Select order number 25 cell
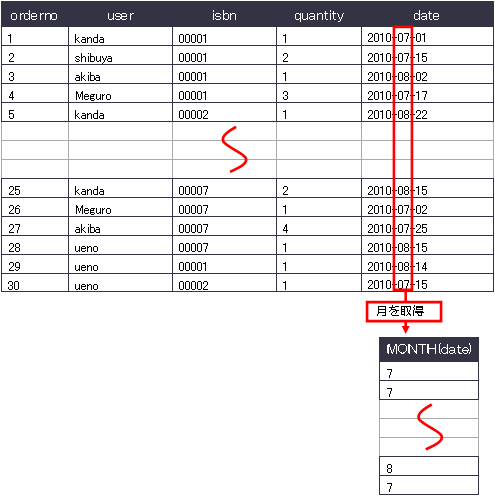Viewport: 495px width, 498px height. 35,188
